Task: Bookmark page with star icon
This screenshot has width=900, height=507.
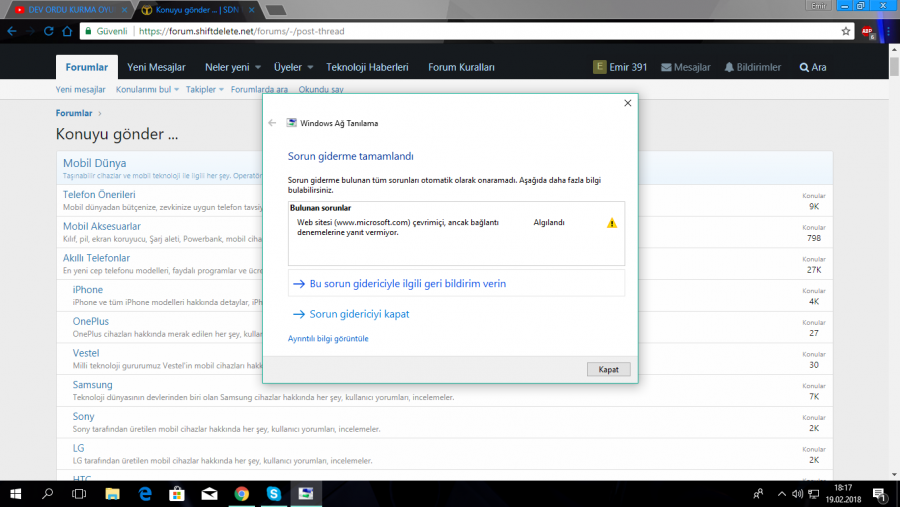Action: click(x=845, y=31)
